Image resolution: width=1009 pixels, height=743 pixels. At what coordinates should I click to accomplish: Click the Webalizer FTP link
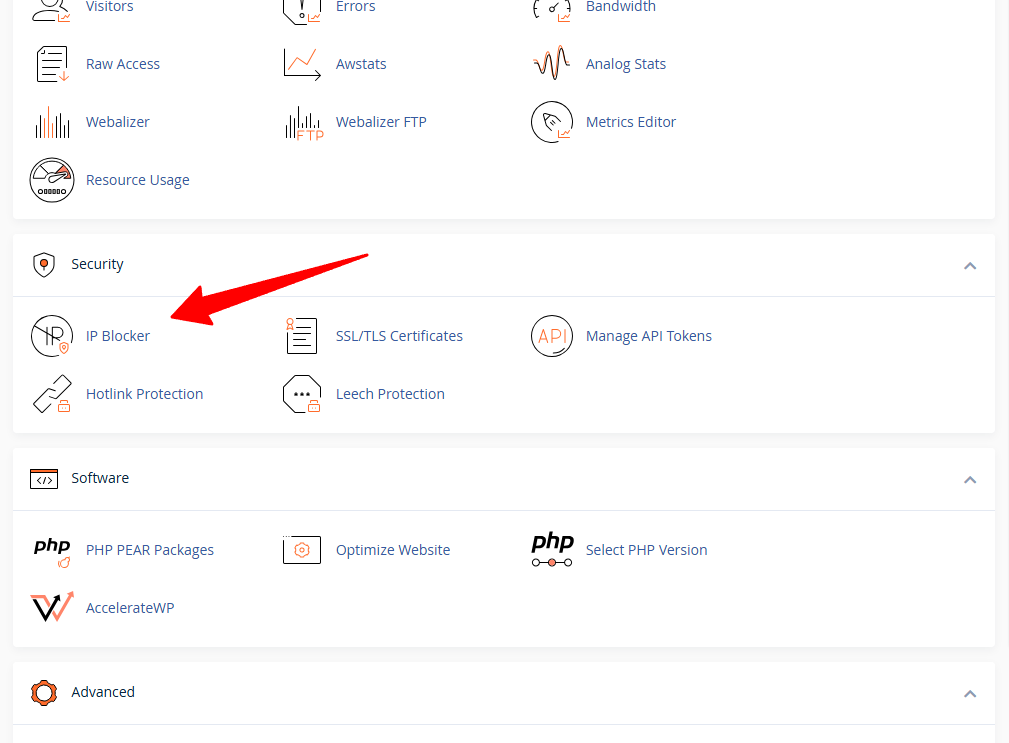point(381,122)
